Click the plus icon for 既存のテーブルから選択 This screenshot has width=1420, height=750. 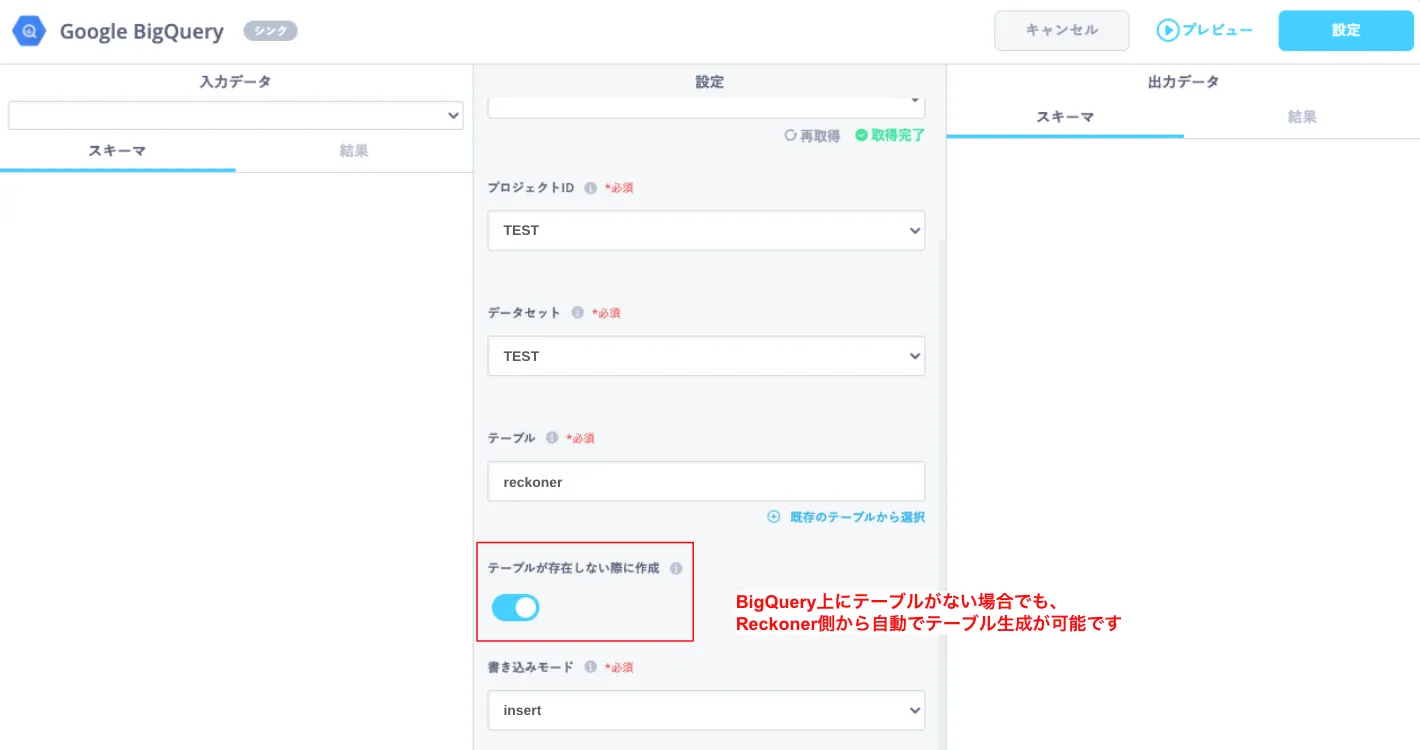tap(773, 517)
